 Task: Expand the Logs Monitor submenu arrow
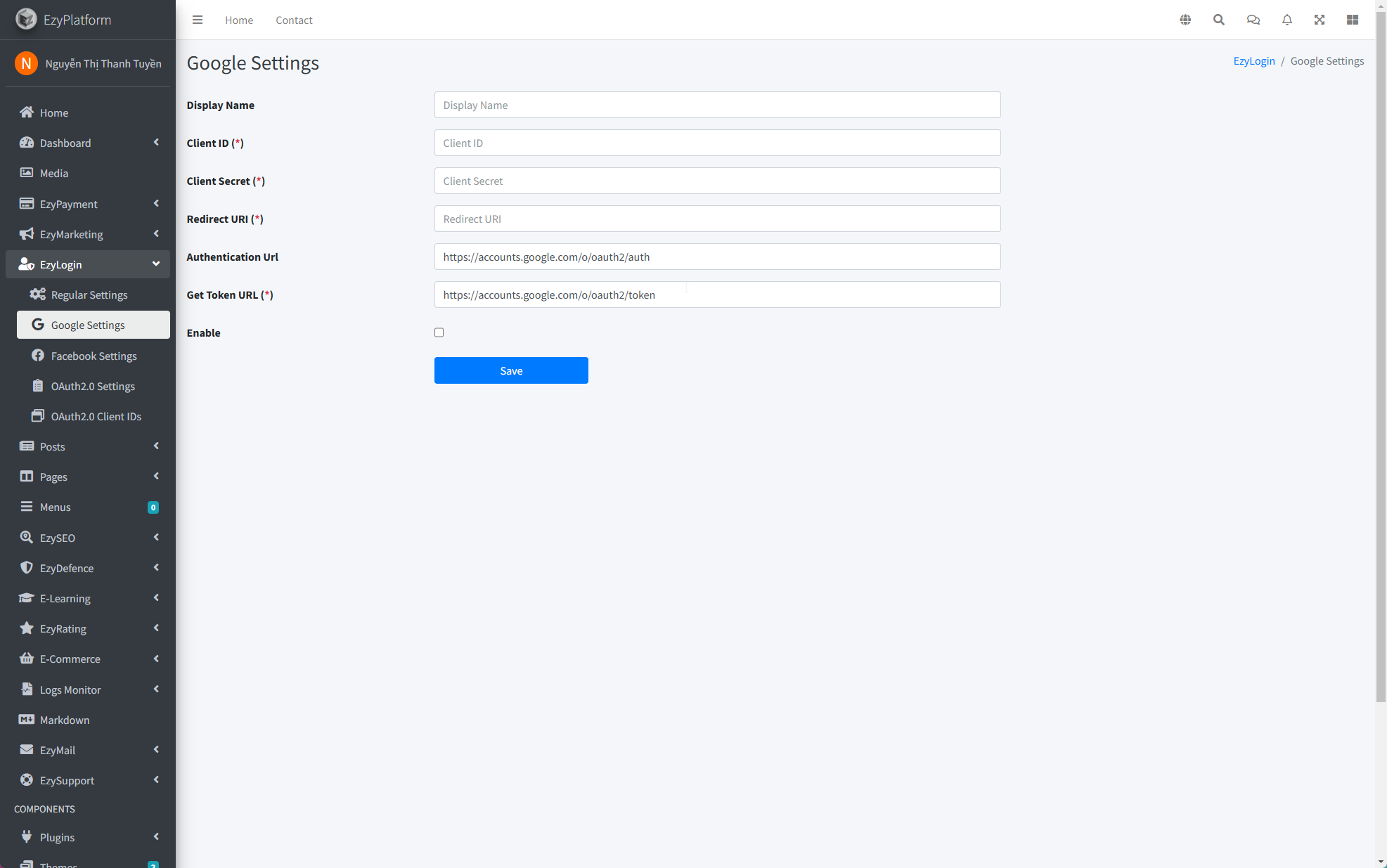point(156,689)
